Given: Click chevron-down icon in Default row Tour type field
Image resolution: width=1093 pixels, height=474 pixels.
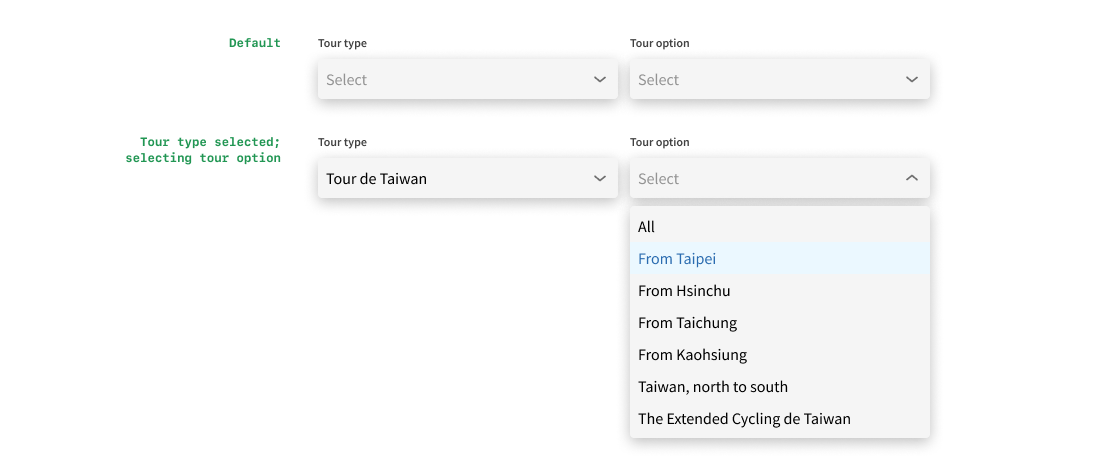Looking at the screenshot, I should pyautogui.click(x=599, y=79).
